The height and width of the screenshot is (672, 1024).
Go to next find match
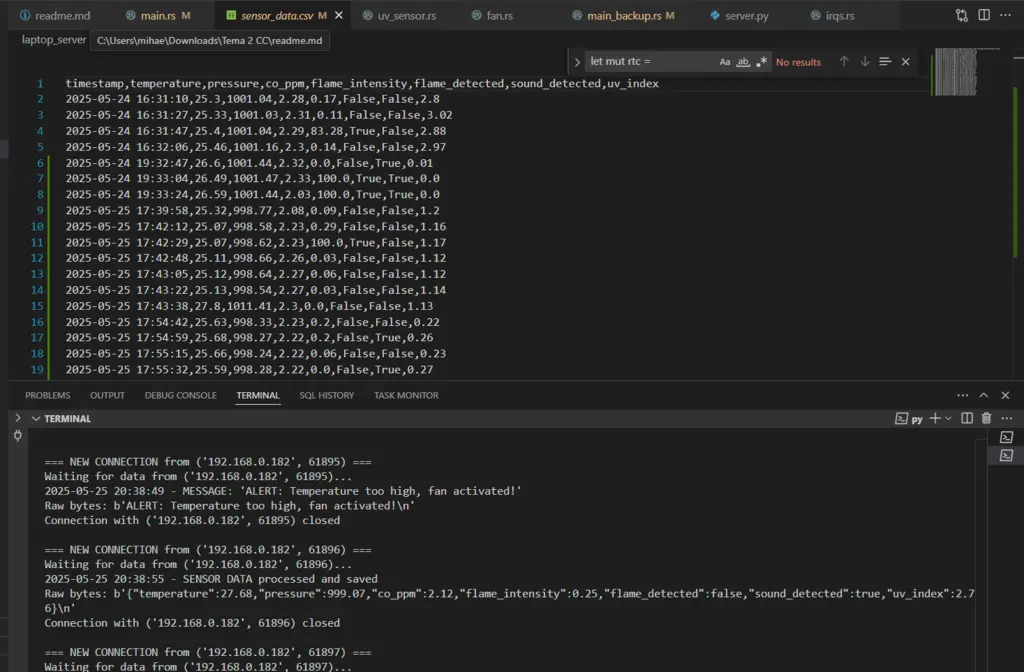point(865,61)
